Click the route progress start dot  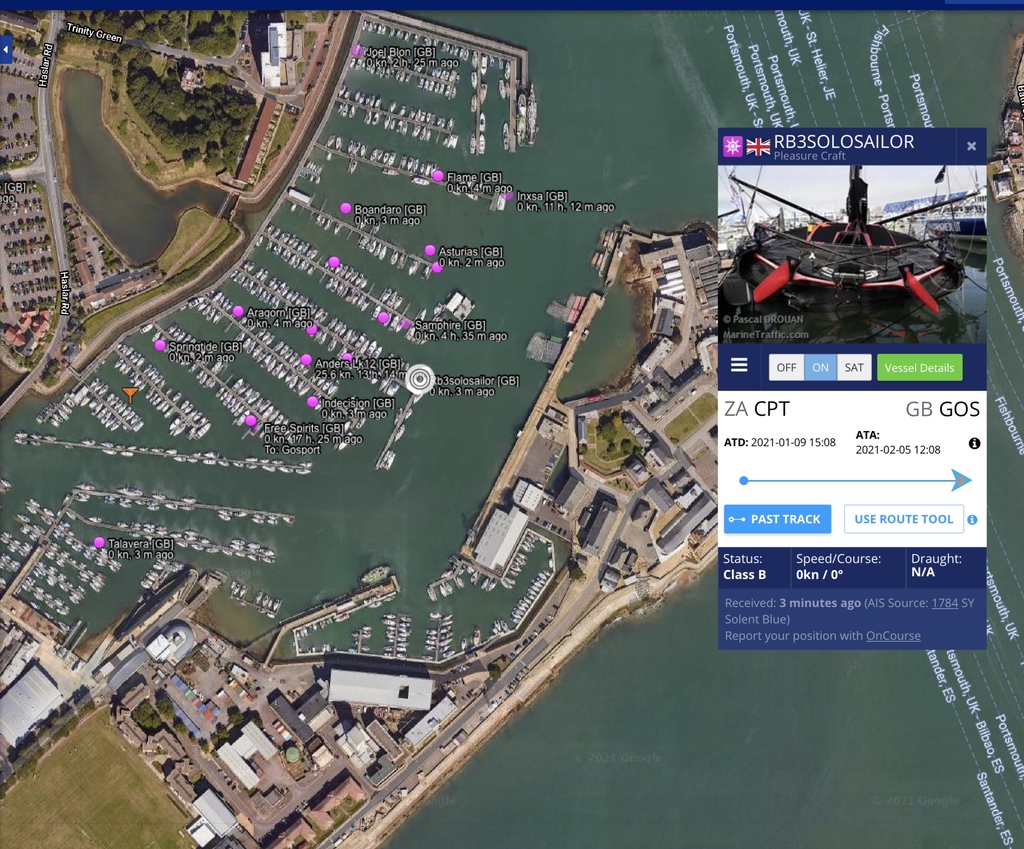click(743, 481)
